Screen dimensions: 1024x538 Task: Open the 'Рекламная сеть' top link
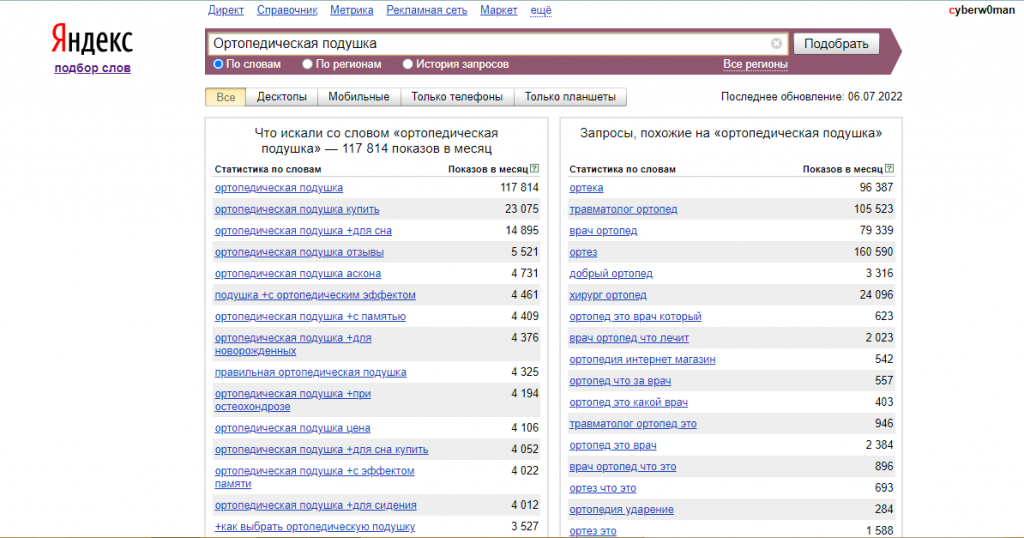pos(426,10)
